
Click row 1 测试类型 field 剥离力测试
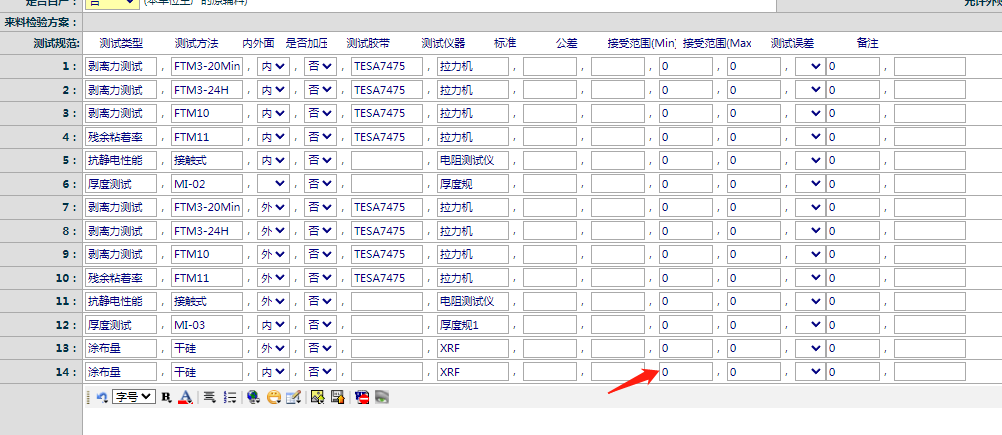[x=121, y=66]
